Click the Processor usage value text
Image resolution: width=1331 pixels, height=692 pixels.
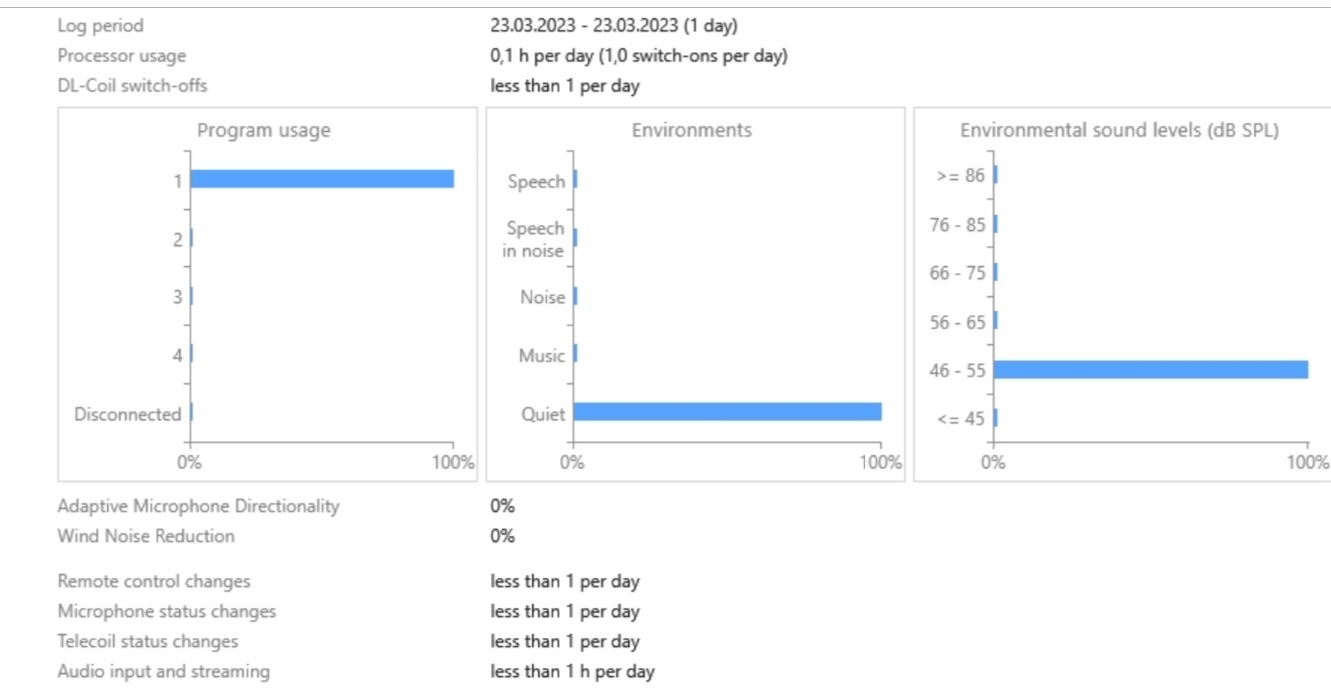(638, 56)
